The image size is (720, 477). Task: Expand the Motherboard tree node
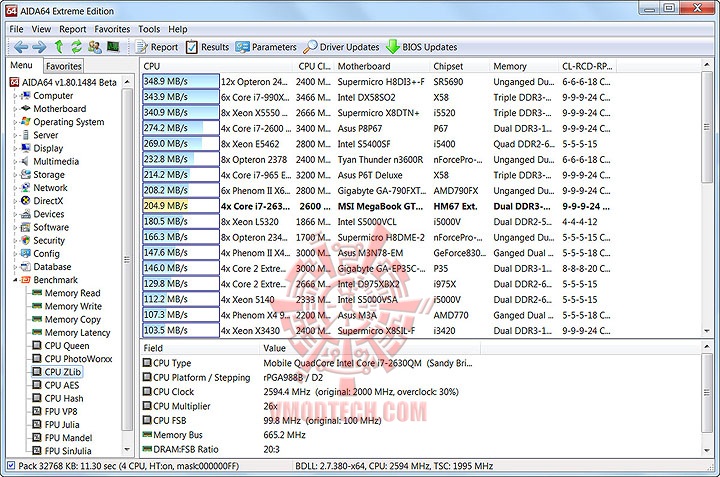click(15, 109)
